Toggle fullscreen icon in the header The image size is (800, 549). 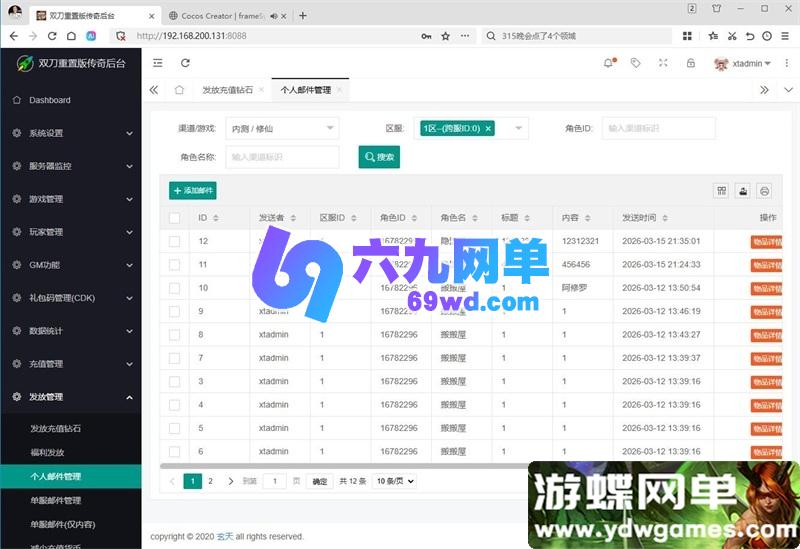coord(663,63)
